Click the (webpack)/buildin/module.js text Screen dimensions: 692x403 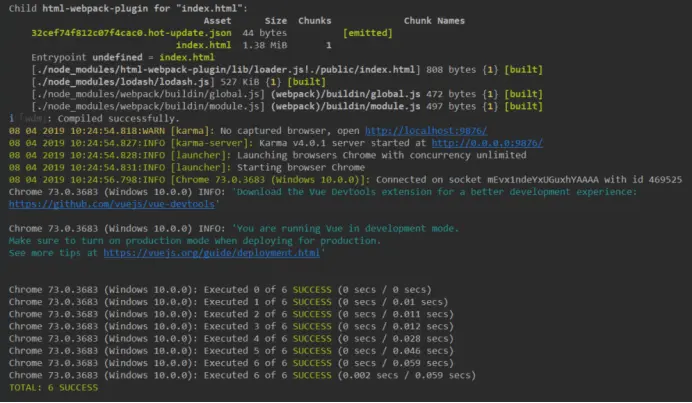(x=346, y=106)
